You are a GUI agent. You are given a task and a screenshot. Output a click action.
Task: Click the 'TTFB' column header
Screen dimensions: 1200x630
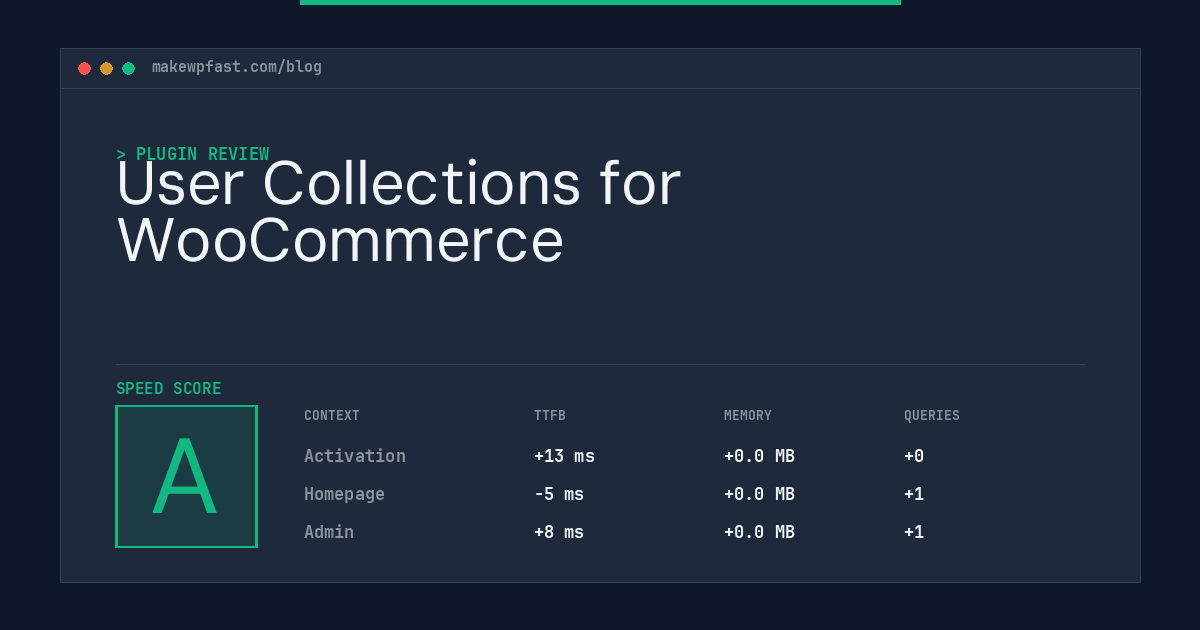[x=550, y=416]
